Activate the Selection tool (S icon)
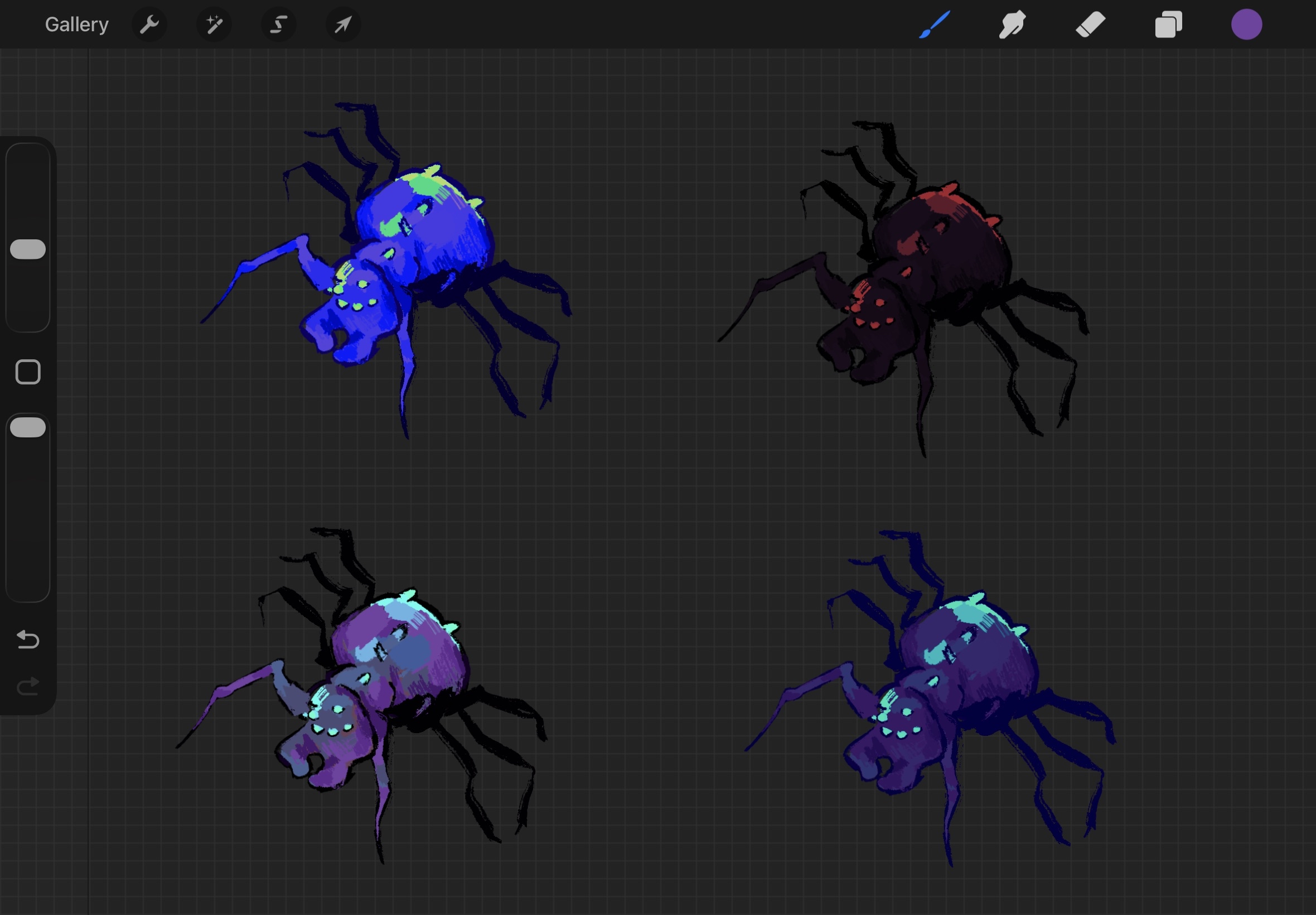Screen dimensions: 1316x915 (x=278, y=25)
